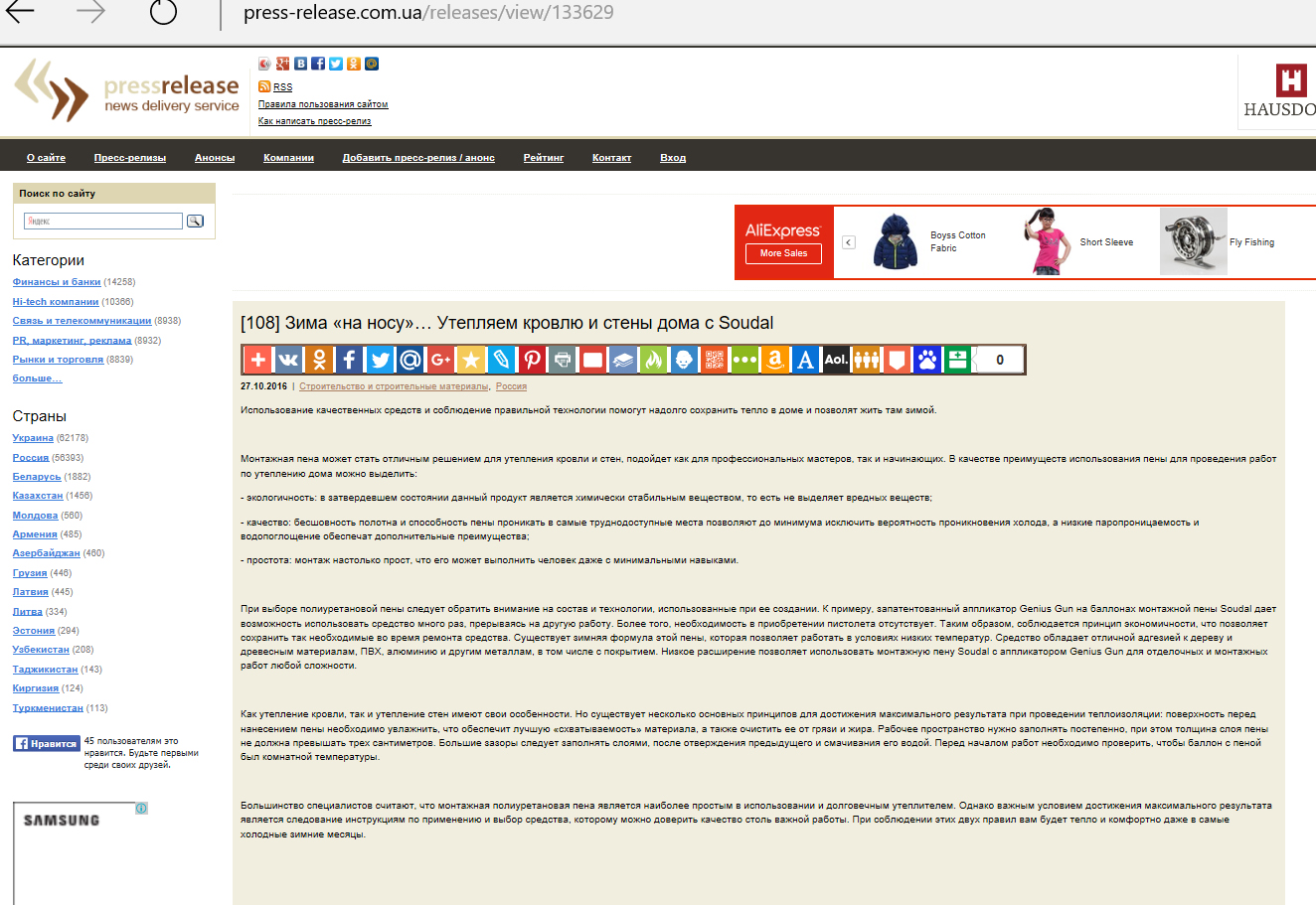Screen dimensions: 1316x905
Task: Open the «Рынки и торговля» category
Action: click(x=58, y=360)
